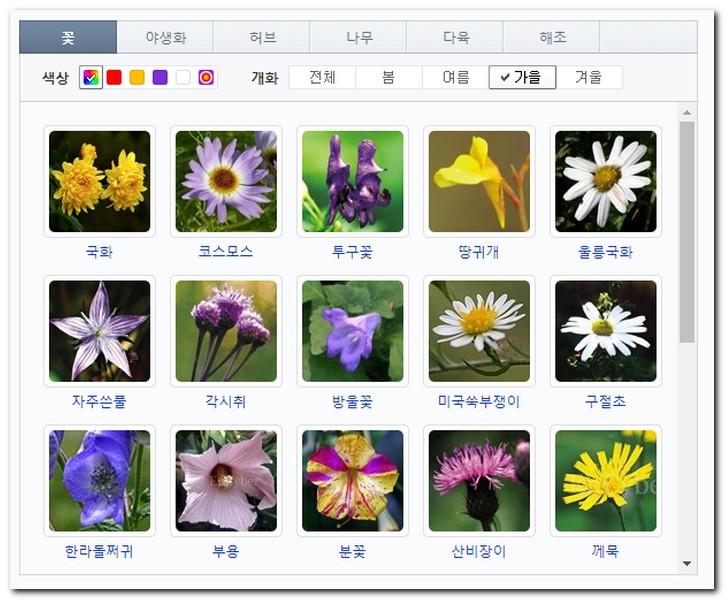Open the 코스모스 text link
Viewport: 726px width, 600px height.
click(x=225, y=252)
